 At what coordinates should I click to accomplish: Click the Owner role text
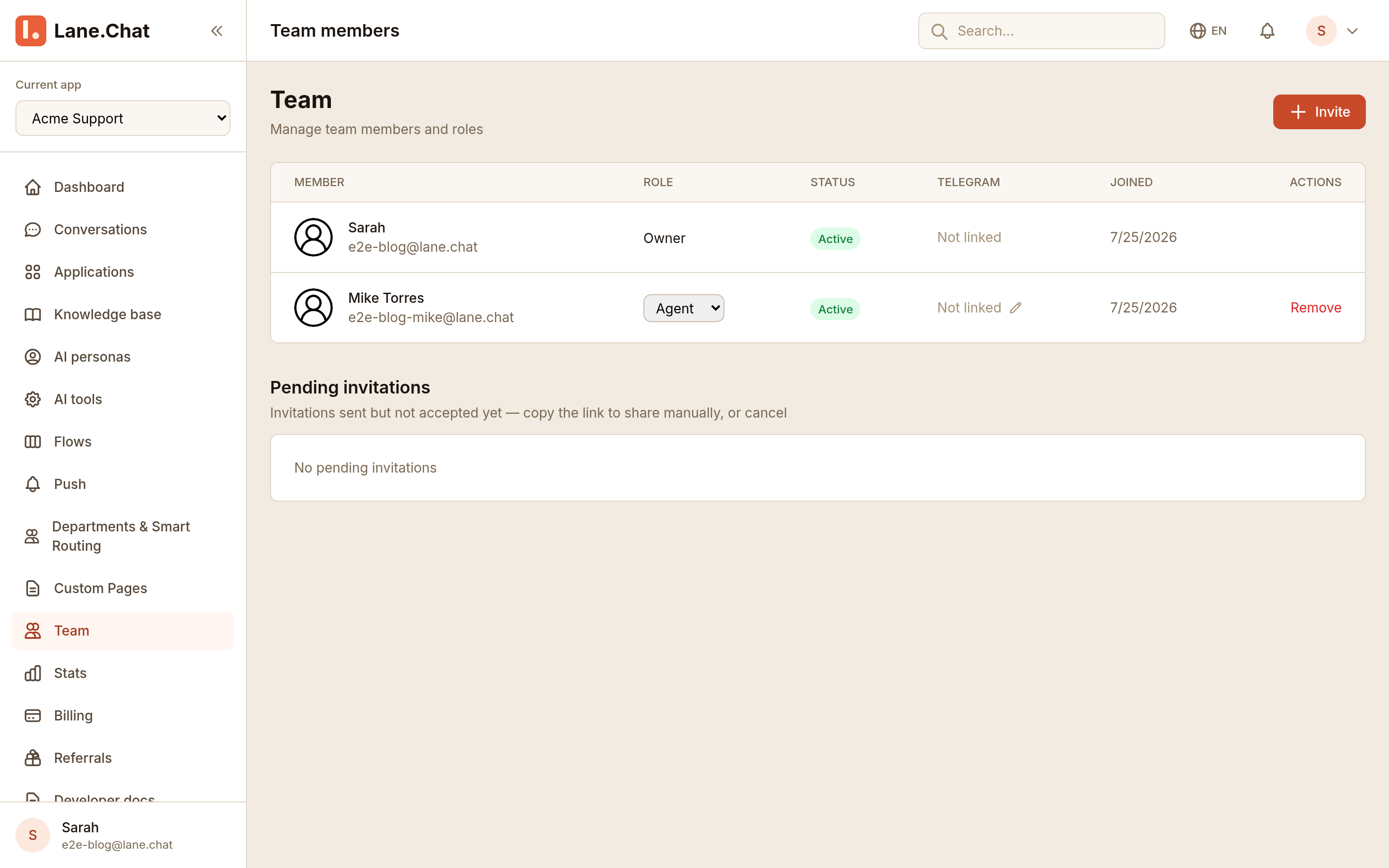[664, 238]
